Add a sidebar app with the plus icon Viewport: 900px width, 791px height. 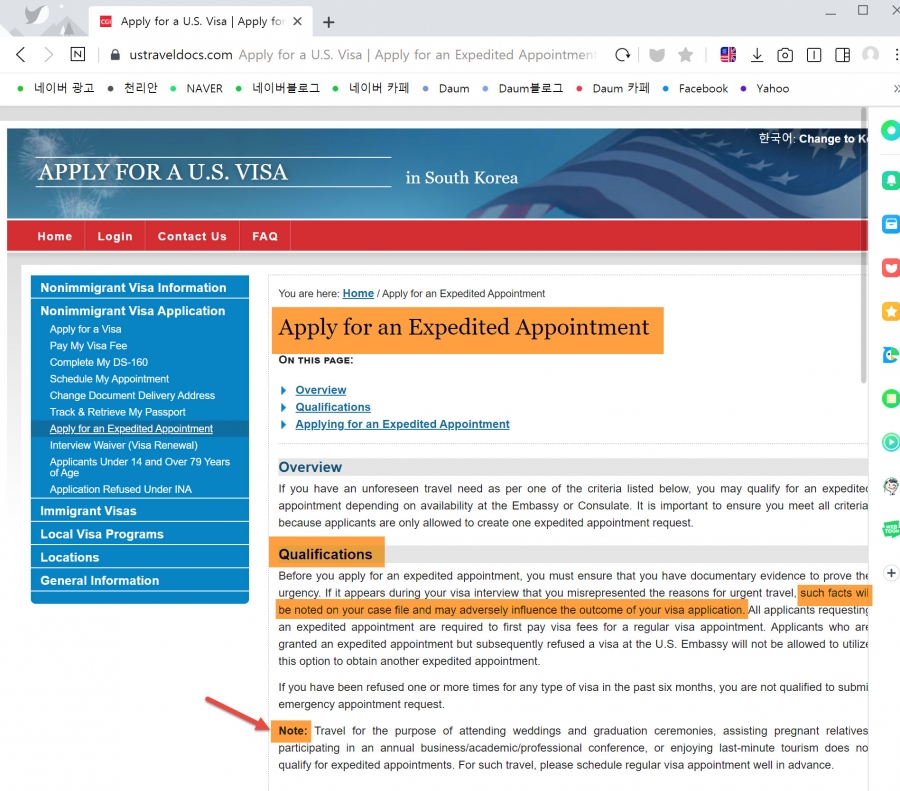pyautogui.click(x=891, y=573)
